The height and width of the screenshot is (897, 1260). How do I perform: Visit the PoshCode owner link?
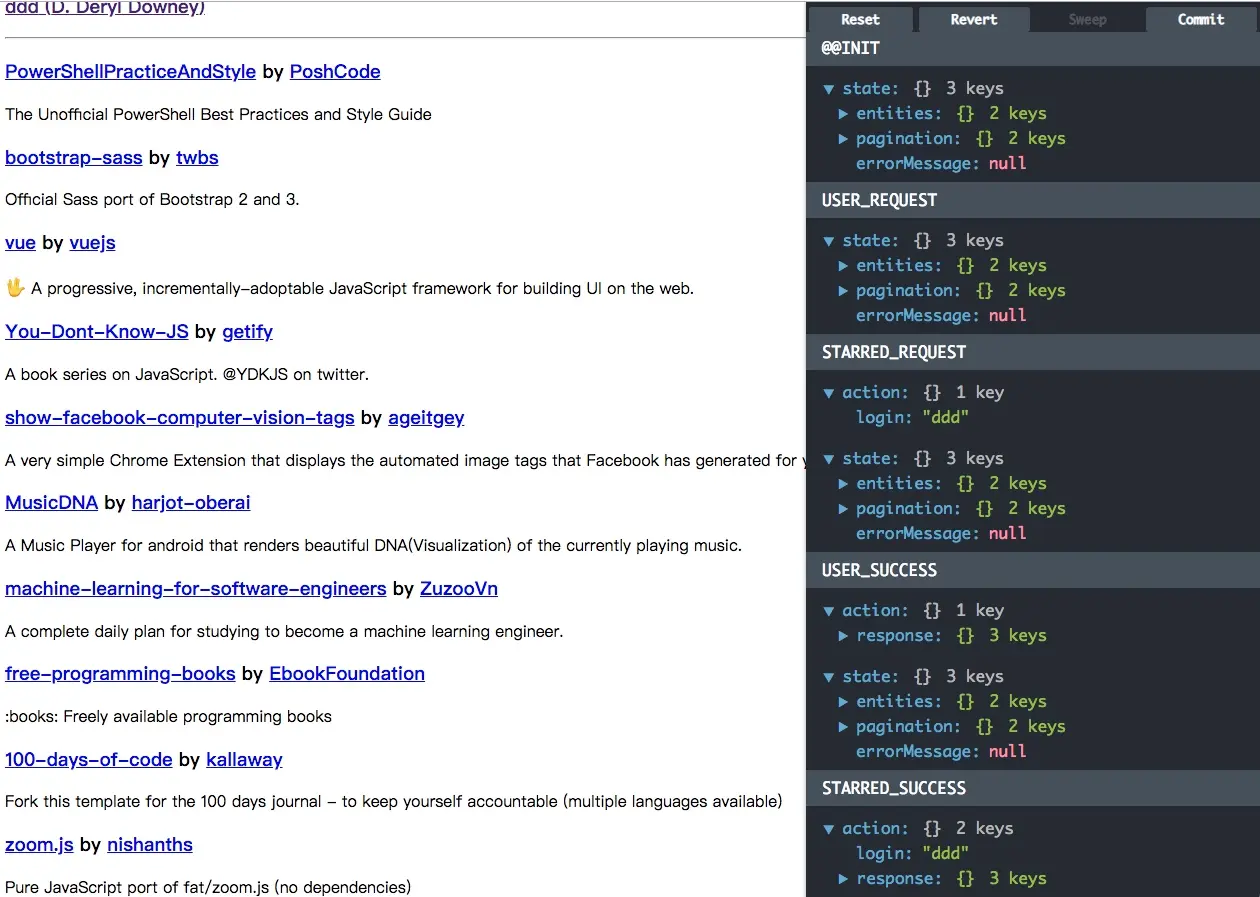[335, 72]
